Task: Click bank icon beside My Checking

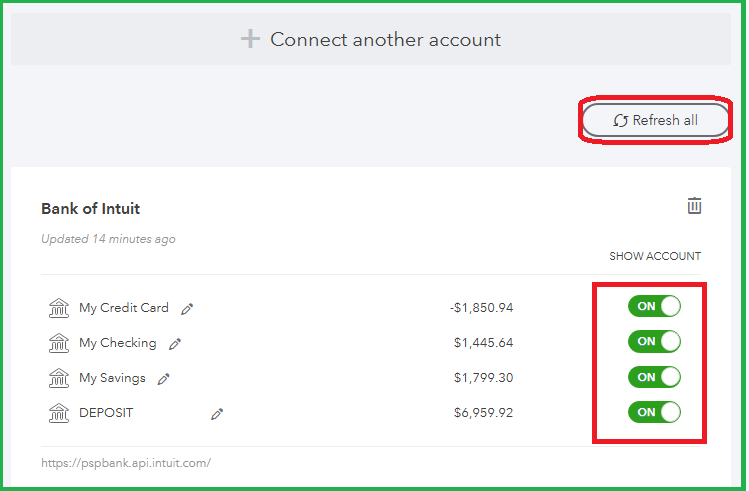Action: tap(59, 343)
